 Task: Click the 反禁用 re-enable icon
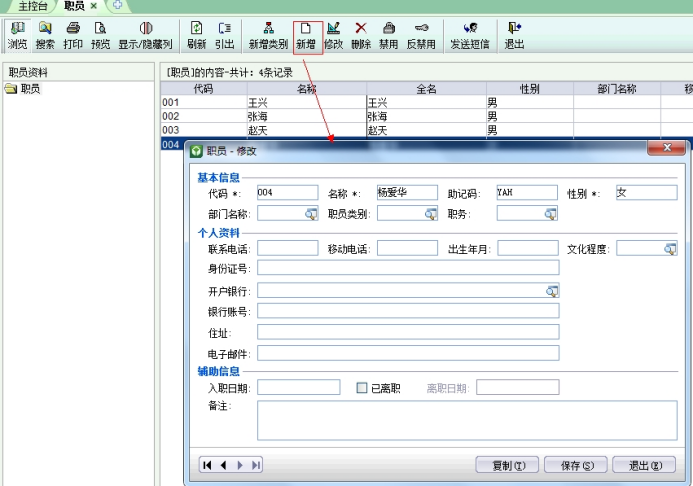coord(421,35)
